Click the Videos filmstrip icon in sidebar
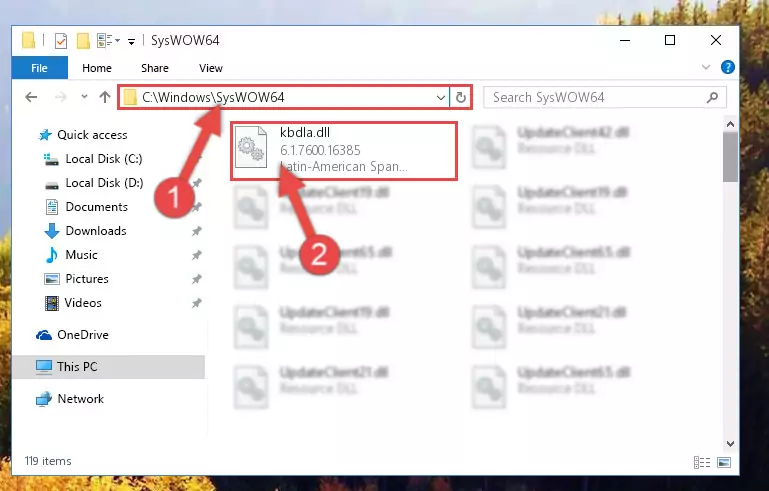 pos(51,303)
